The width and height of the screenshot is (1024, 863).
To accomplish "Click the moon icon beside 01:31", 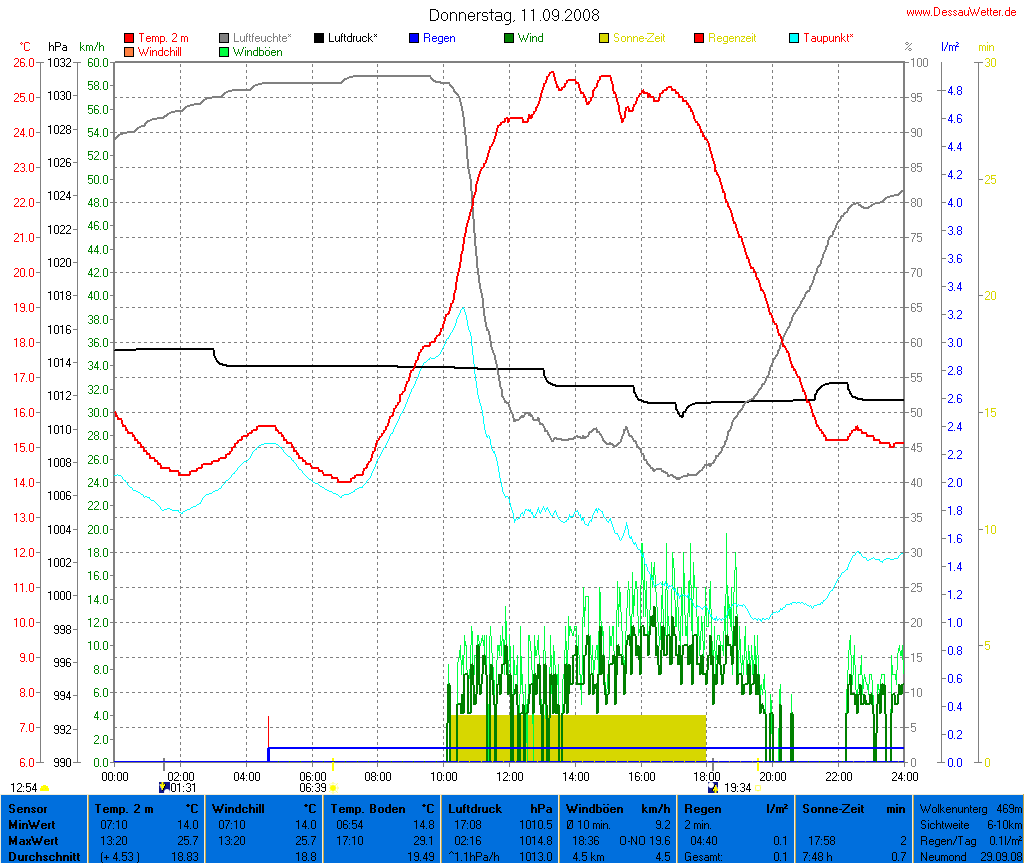I will click(164, 787).
